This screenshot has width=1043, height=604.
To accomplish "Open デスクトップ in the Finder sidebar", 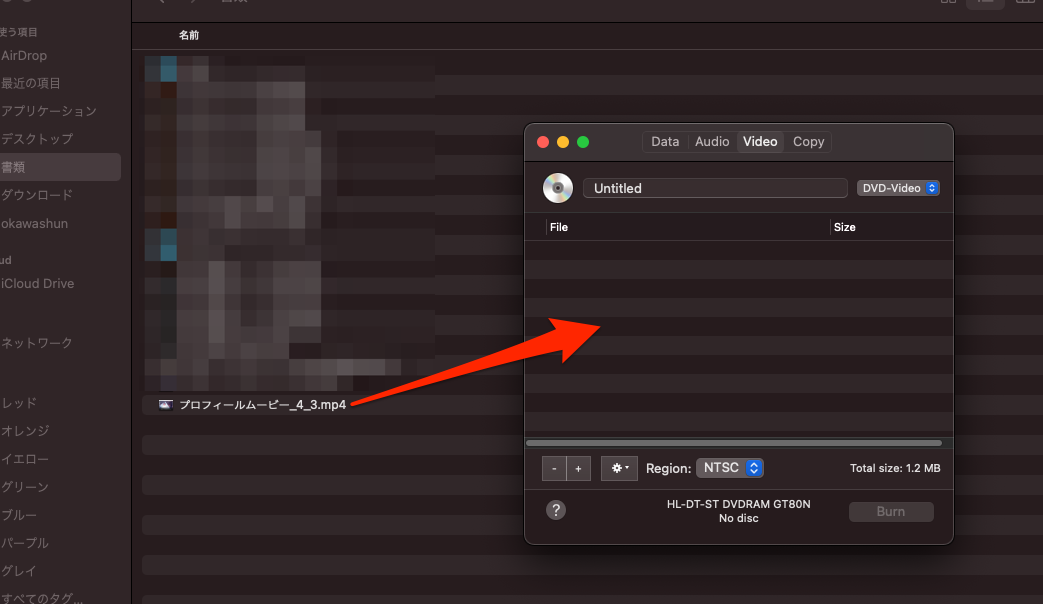I will (37, 139).
